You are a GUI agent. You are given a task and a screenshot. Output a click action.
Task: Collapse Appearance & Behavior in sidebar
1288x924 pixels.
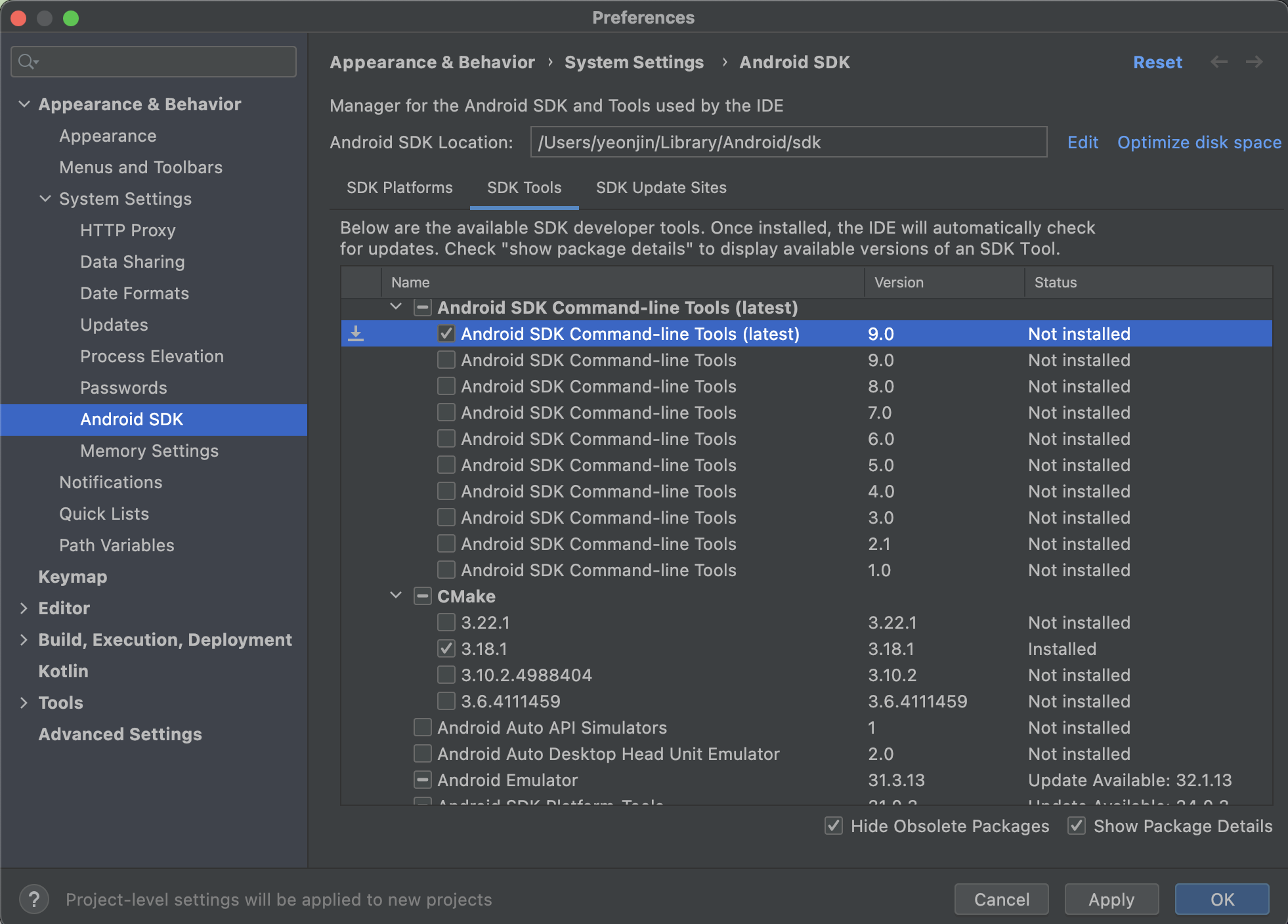coord(24,104)
